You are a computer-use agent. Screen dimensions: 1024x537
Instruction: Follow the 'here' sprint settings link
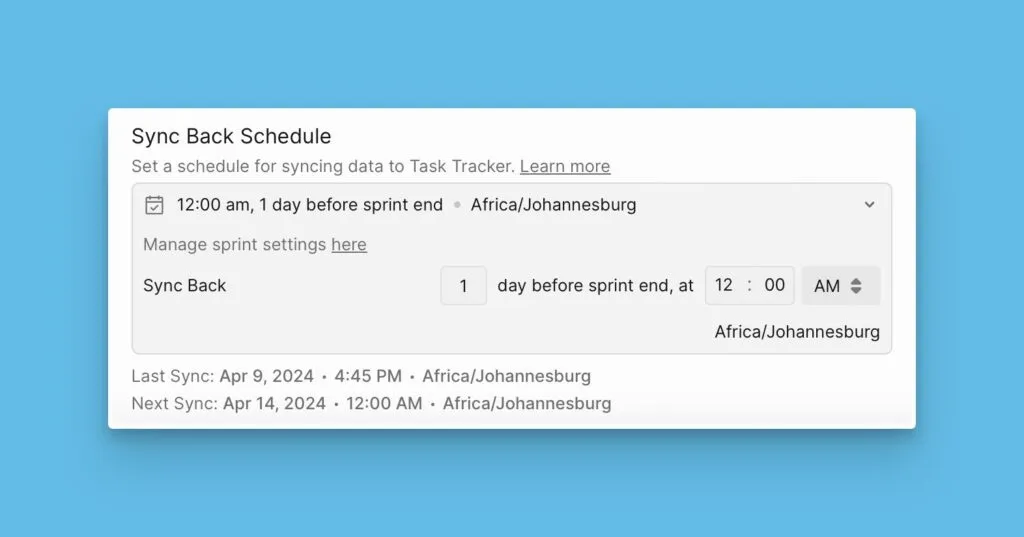349,245
